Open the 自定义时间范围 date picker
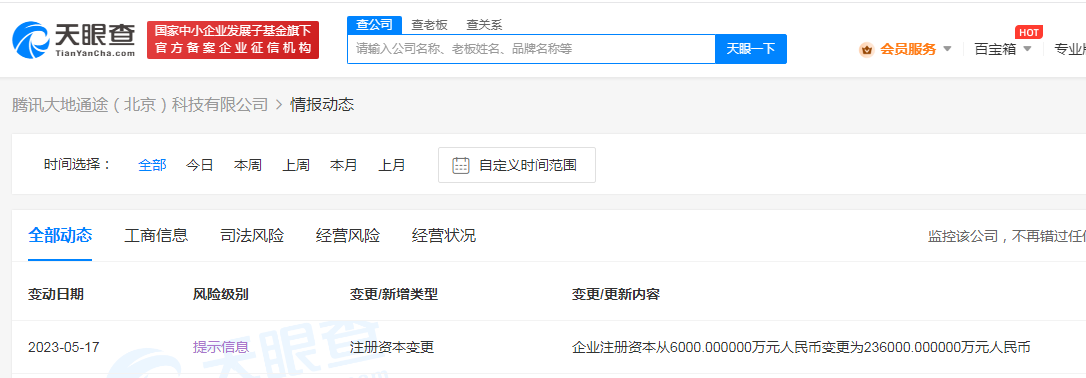This screenshot has height=378, width=1086. coord(517,165)
